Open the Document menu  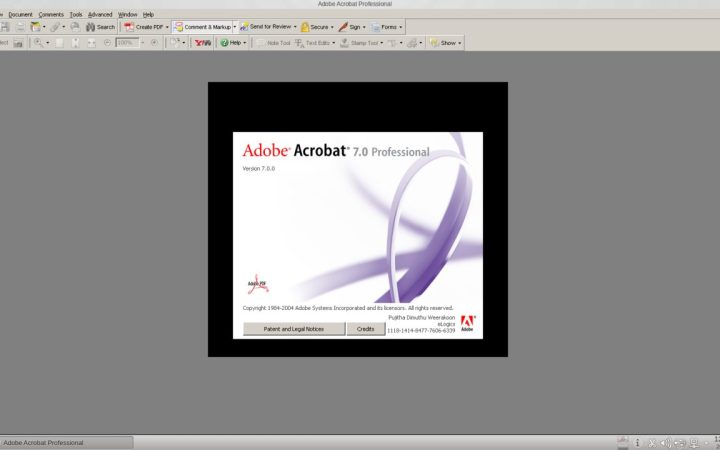20,15
